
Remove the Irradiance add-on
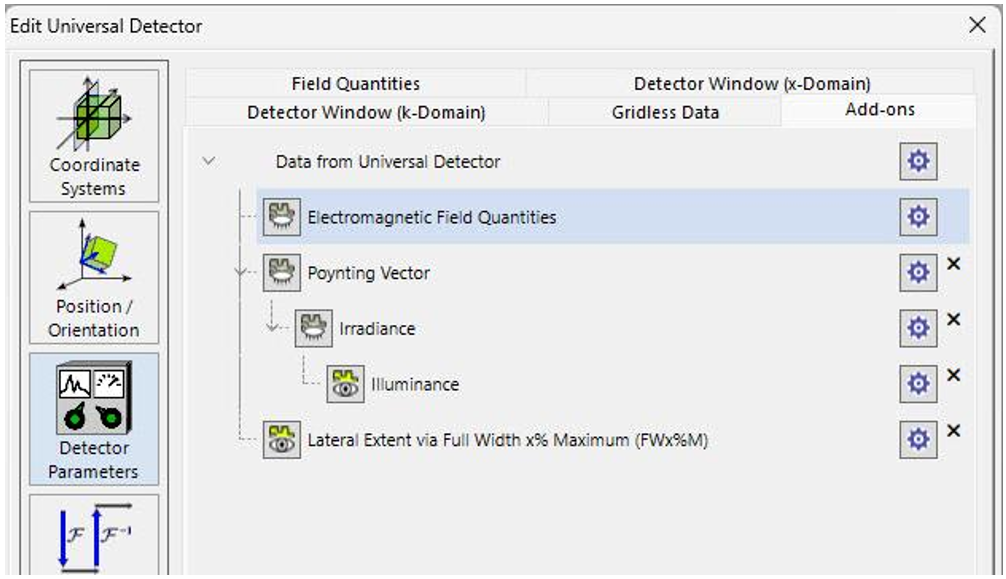[x=953, y=320]
